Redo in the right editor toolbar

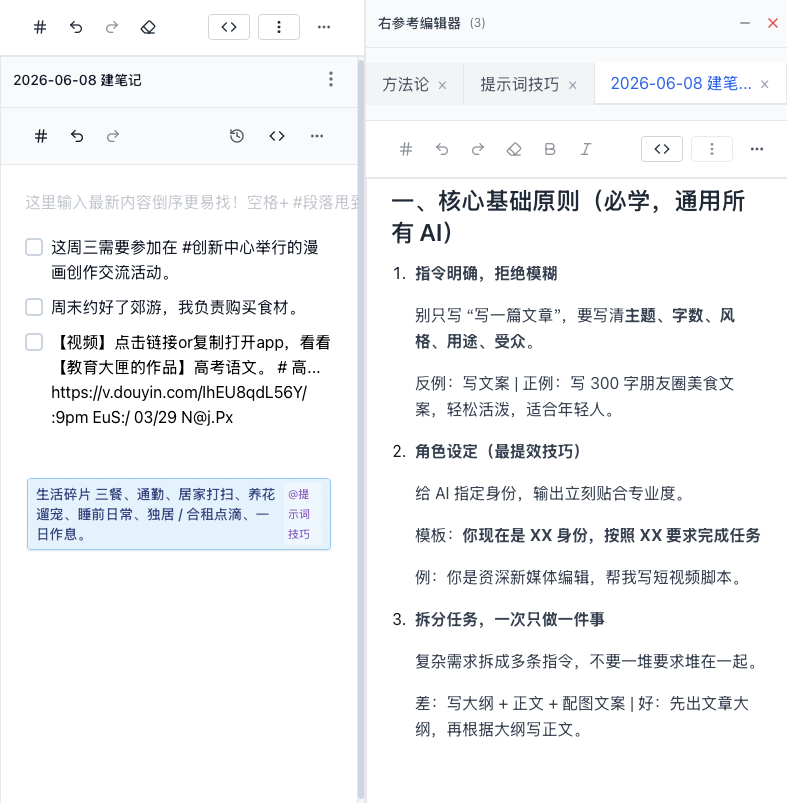[x=478, y=149]
